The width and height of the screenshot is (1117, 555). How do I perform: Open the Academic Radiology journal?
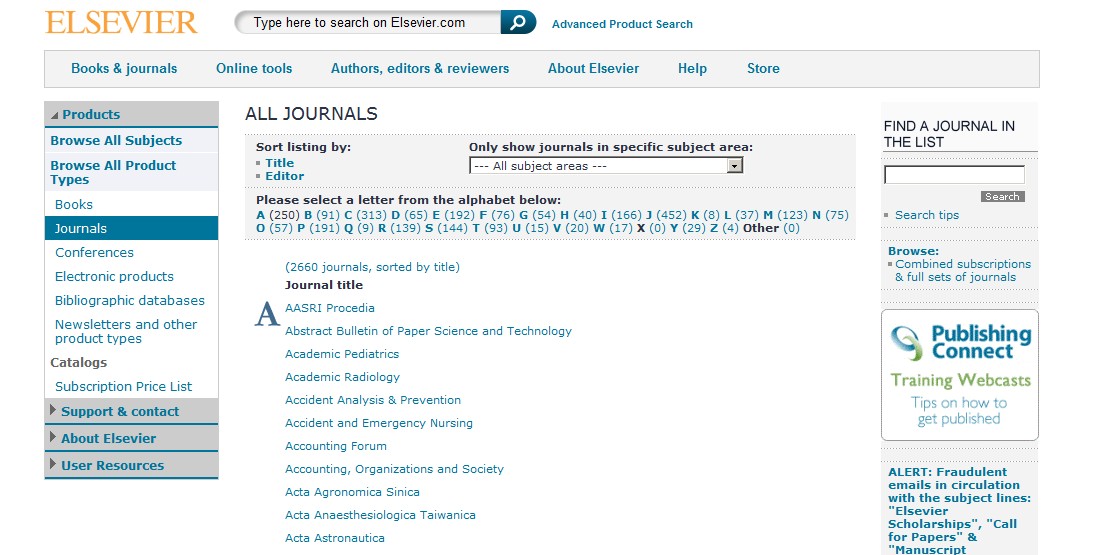pos(343,377)
